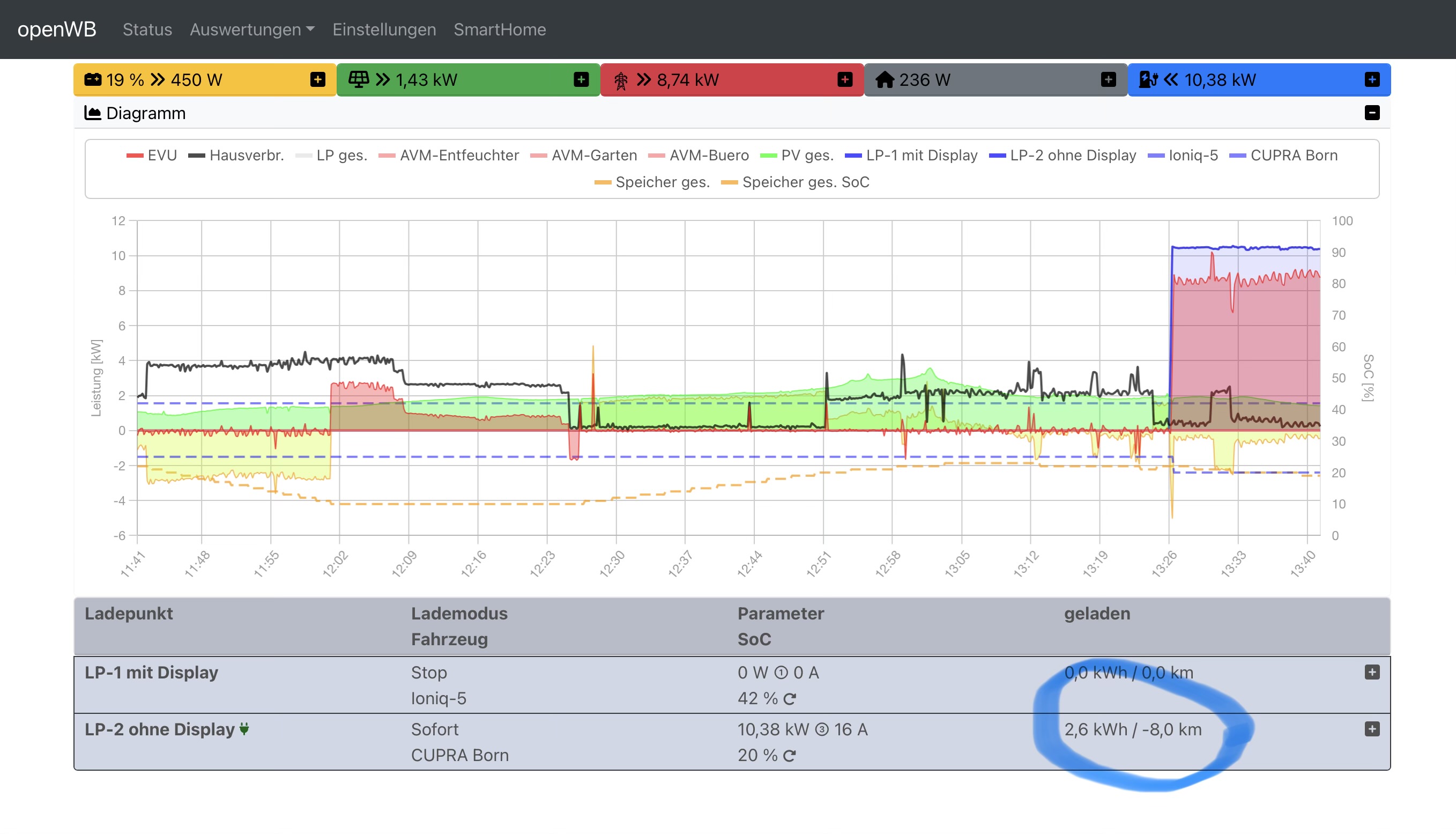The image size is (1456, 834).
Task: Expand the battery storage card plus icon
Action: click(x=317, y=79)
